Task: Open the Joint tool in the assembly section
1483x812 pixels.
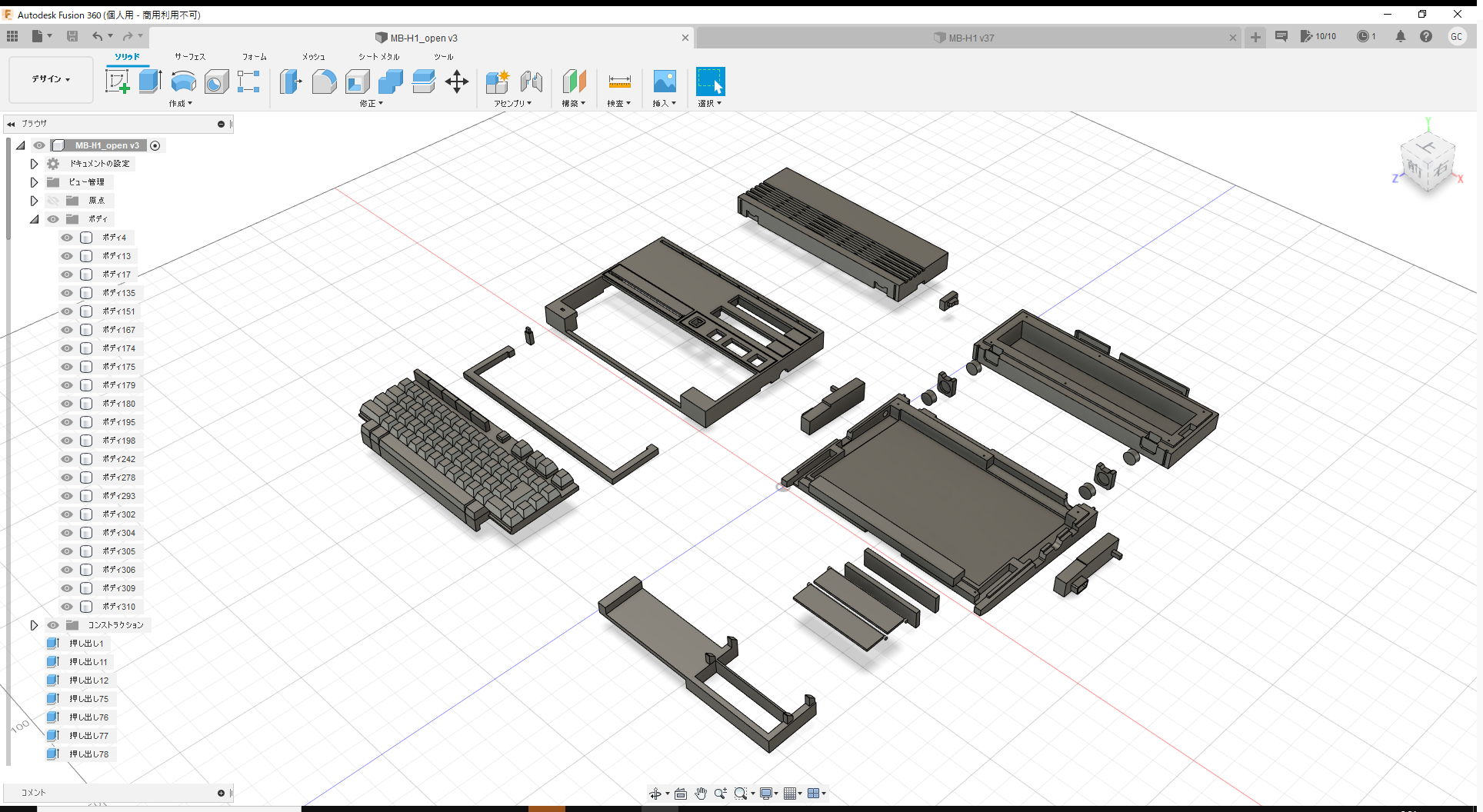Action: (532, 81)
